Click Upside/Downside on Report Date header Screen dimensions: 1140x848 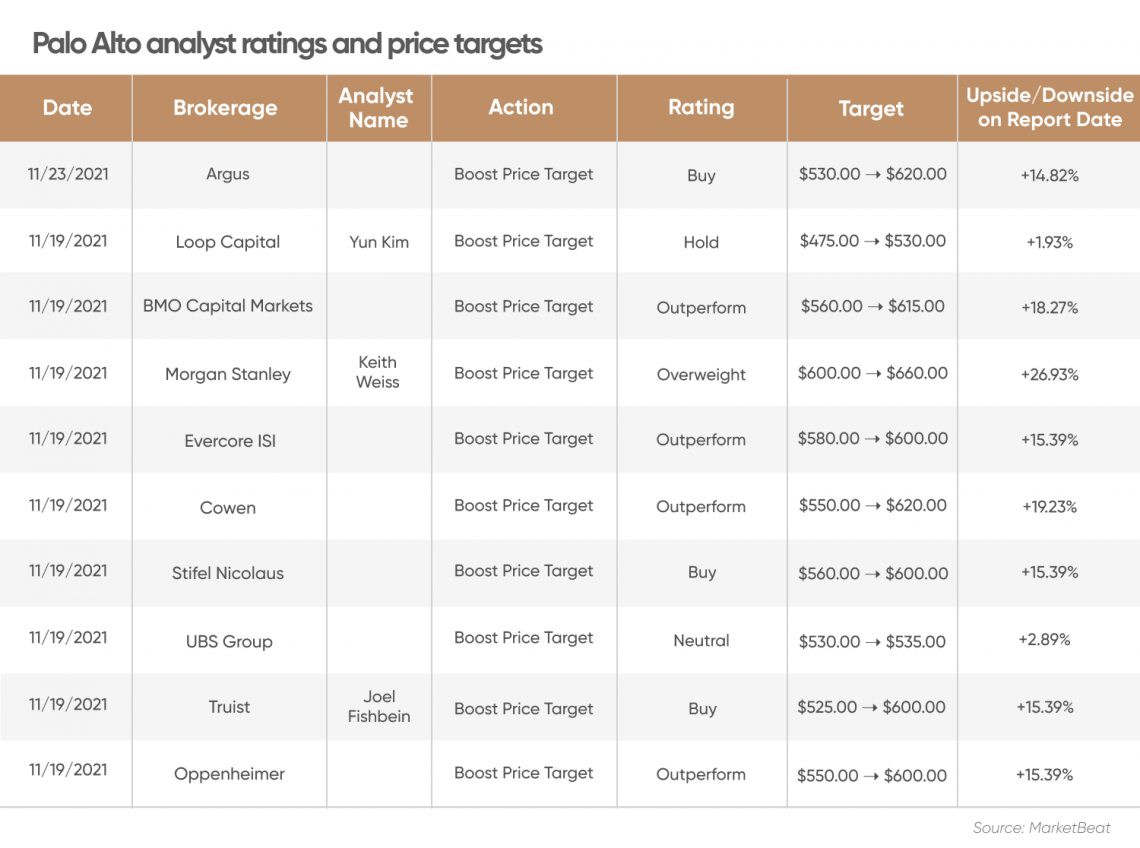(x=1049, y=108)
